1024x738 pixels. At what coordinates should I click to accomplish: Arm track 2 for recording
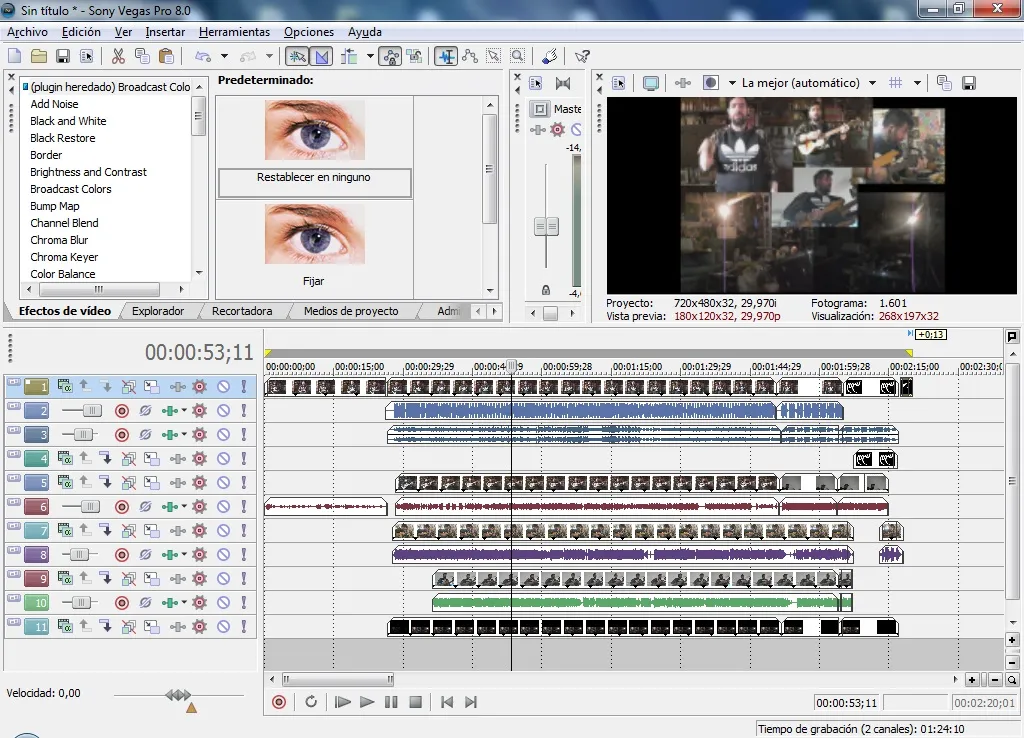(122, 410)
